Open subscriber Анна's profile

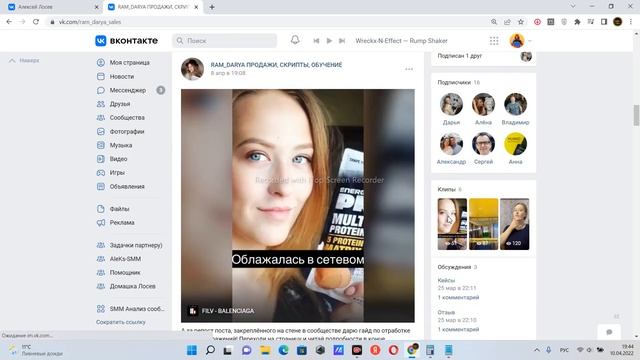[515, 144]
